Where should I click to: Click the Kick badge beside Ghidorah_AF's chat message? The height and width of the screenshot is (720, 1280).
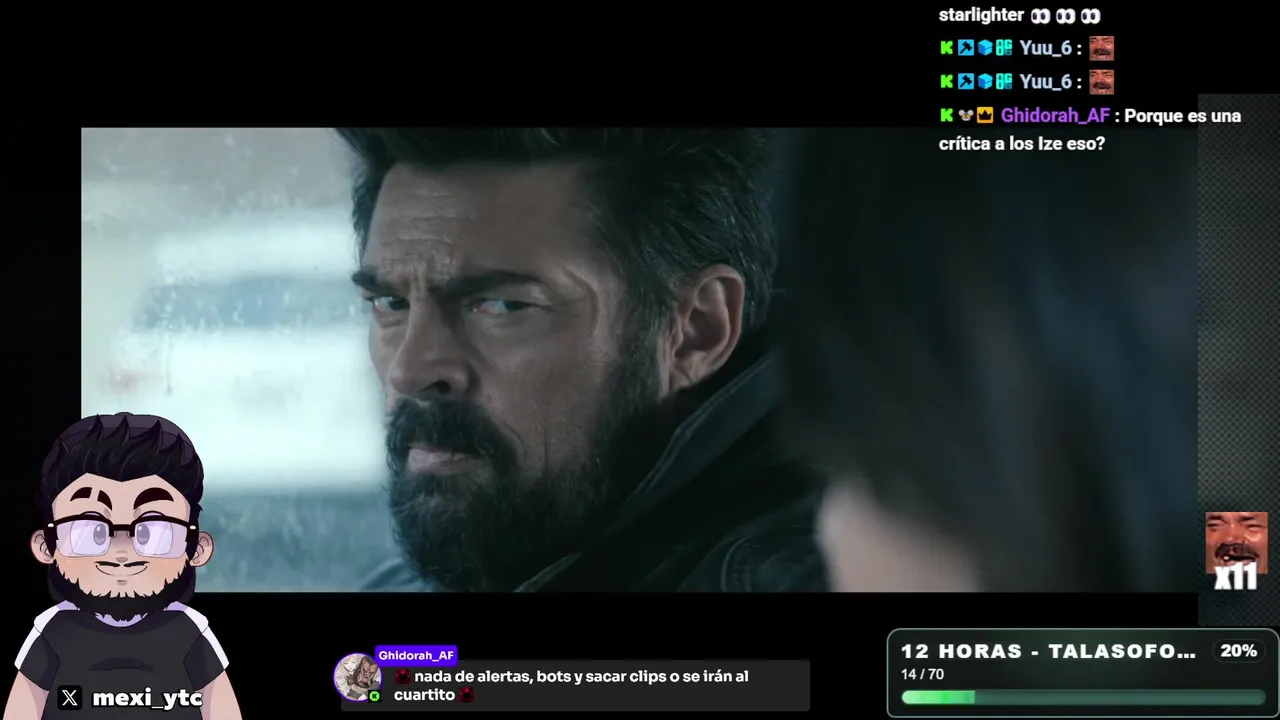pos(946,115)
